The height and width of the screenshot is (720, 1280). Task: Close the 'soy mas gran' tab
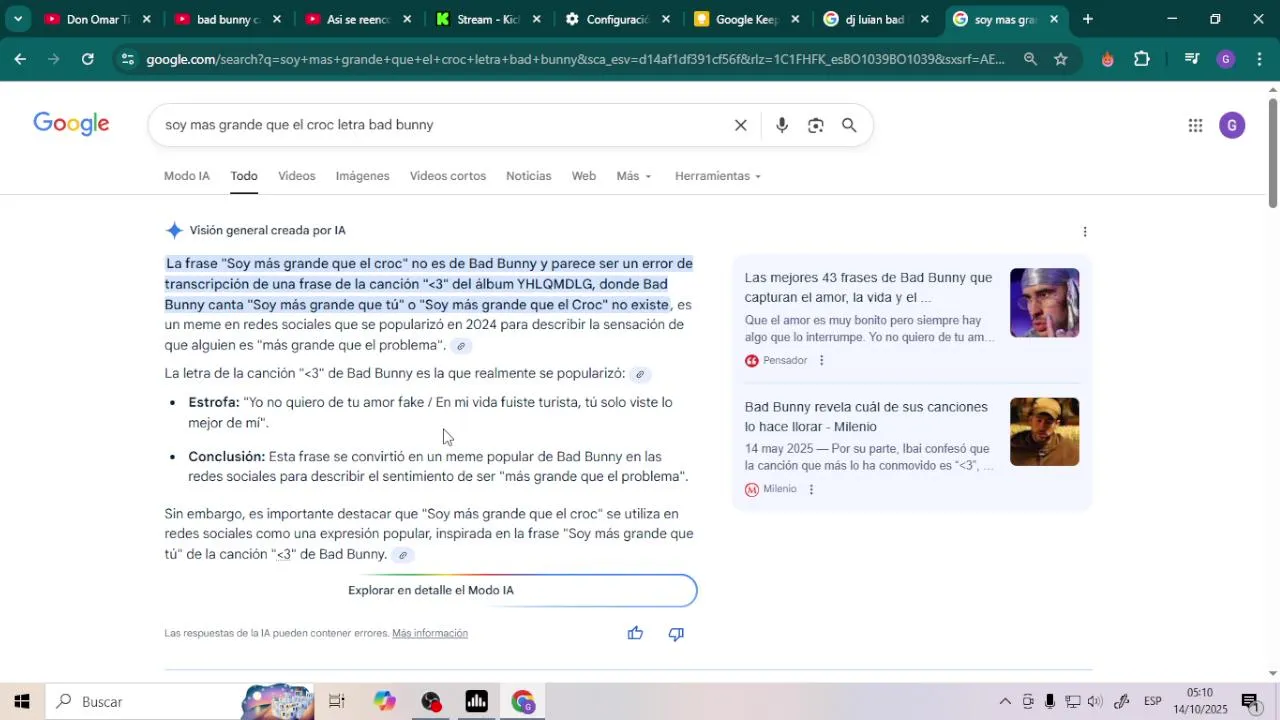point(1053,19)
